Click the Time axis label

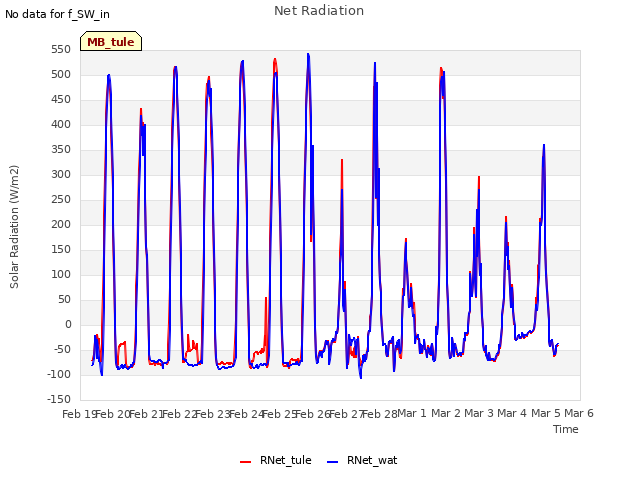tap(566, 429)
